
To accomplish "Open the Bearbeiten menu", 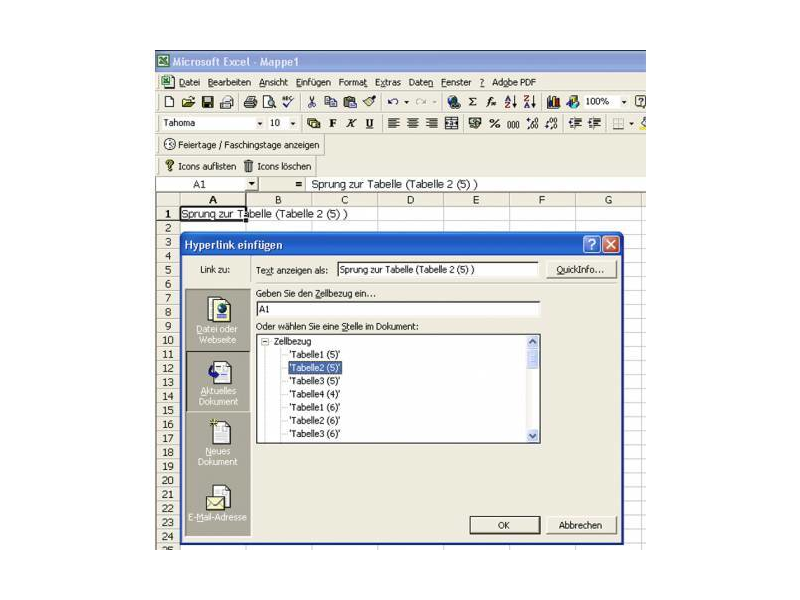I will tap(229, 82).
